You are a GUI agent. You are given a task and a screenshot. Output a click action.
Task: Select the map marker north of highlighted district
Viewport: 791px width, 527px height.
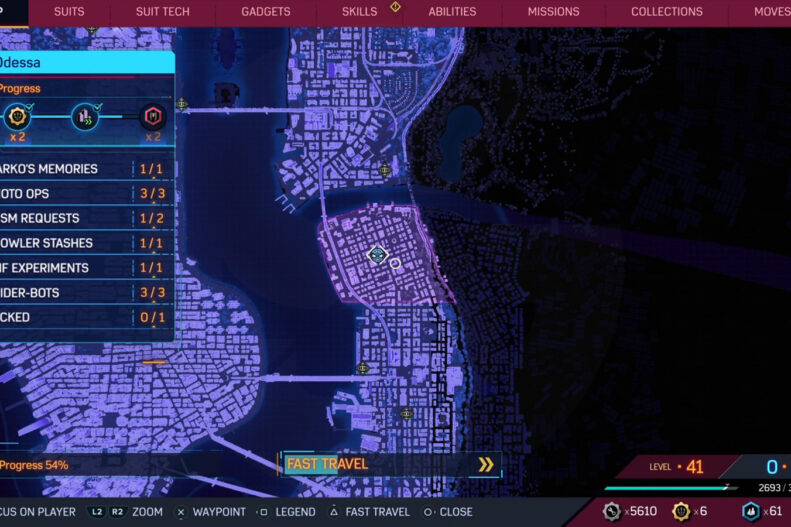click(385, 170)
